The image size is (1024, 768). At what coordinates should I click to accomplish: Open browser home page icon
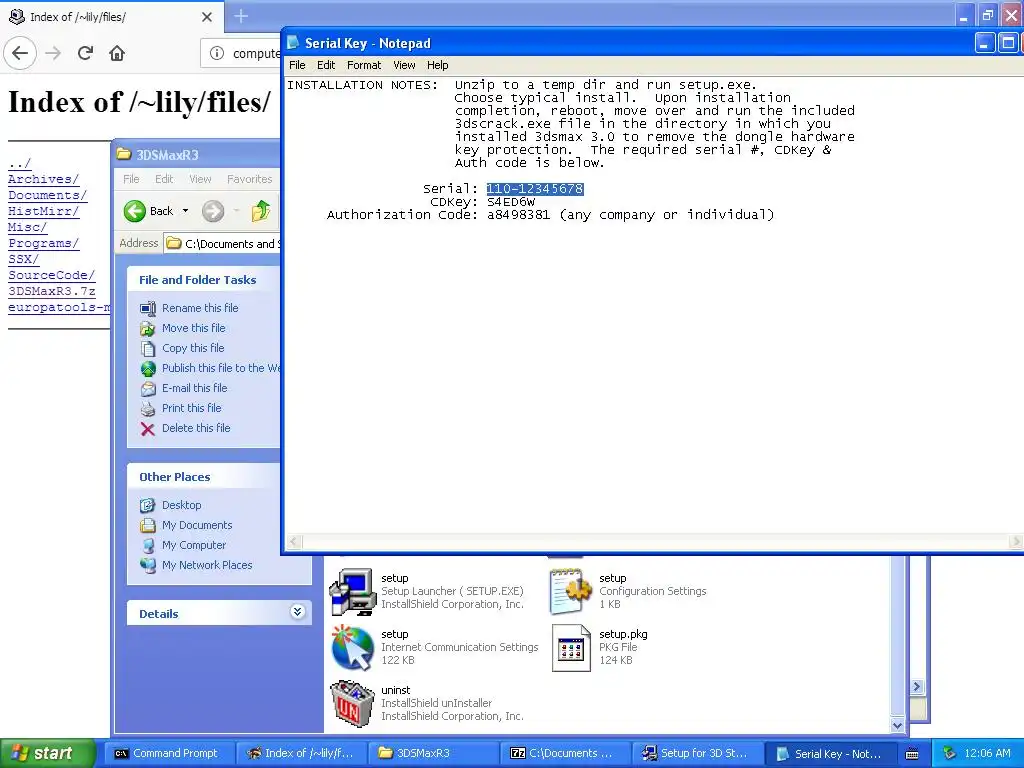[117, 53]
